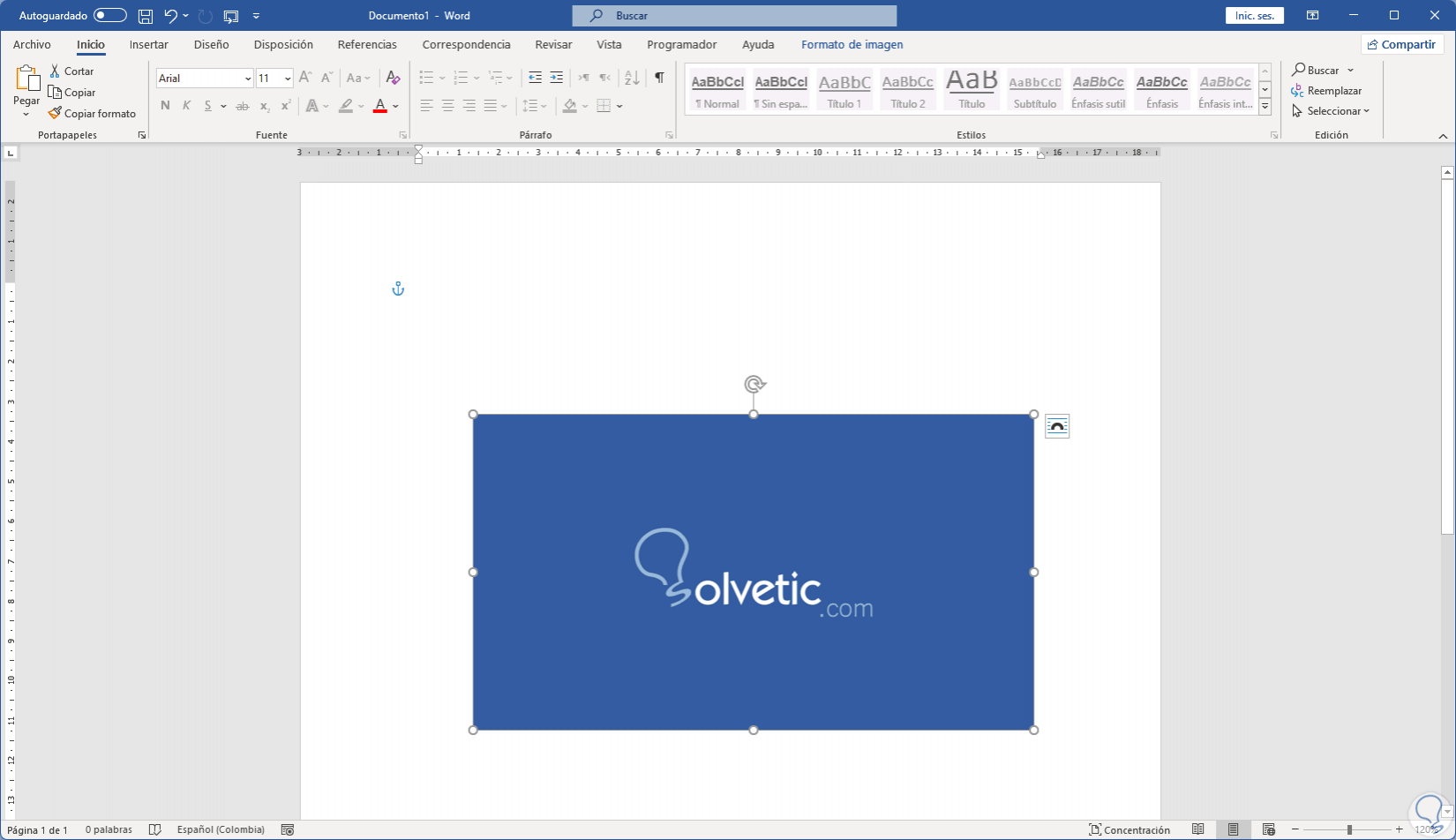Open the font name dropdown (Arial)
Screen dimensions: 1456x840
(x=248, y=79)
